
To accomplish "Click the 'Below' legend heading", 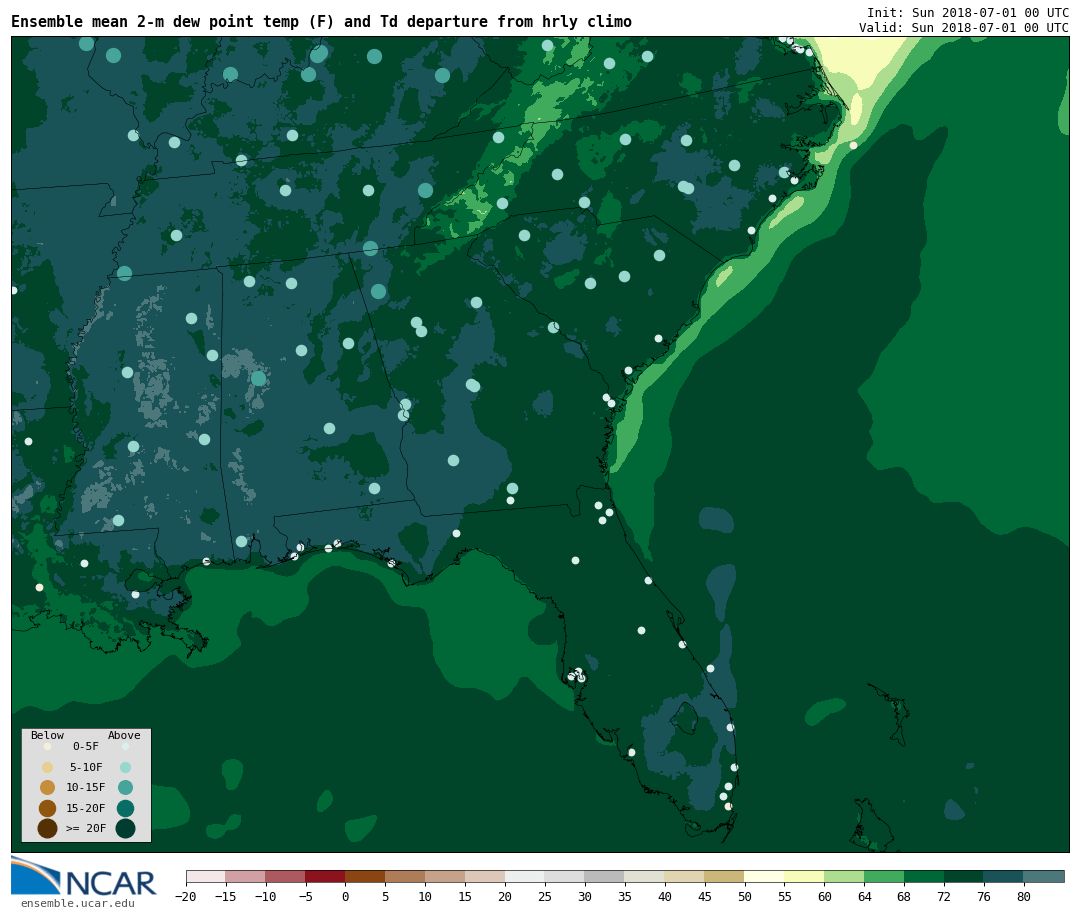I will (x=48, y=735).
